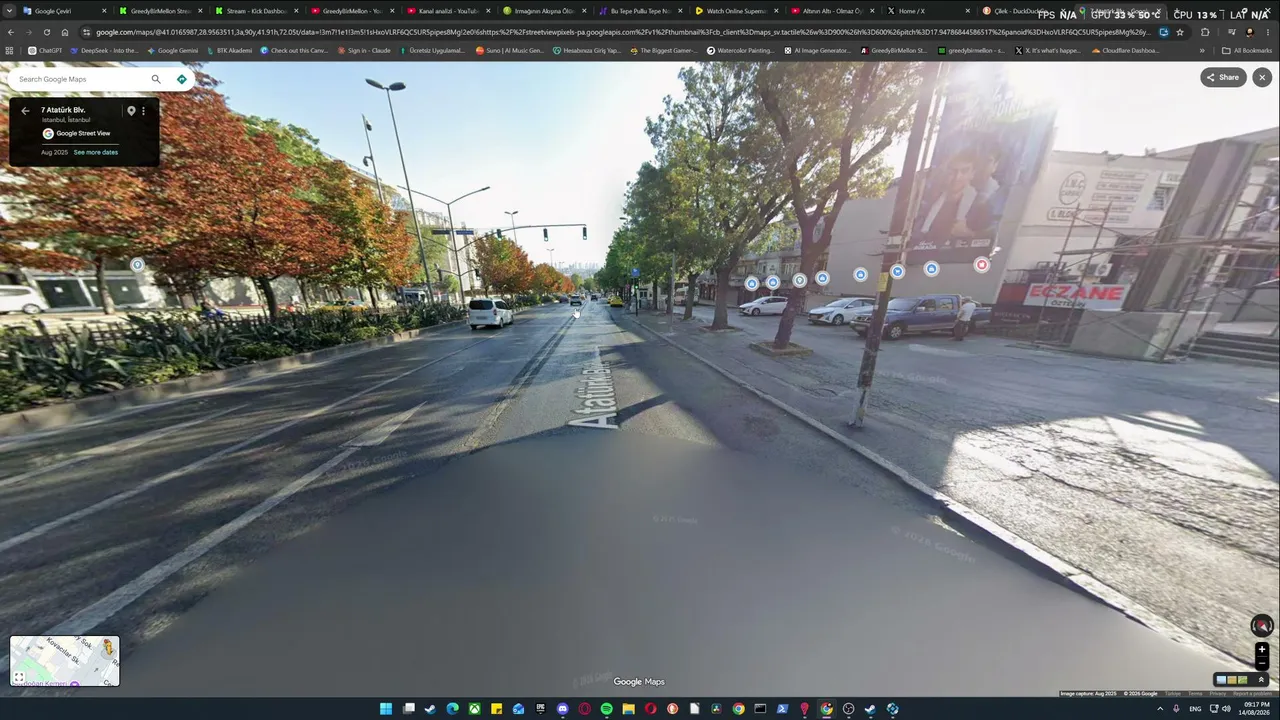This screenshot has height=720, width=1280.
Task: Expand the imagery strip with double chevron
Action: tap(1261, 680)
